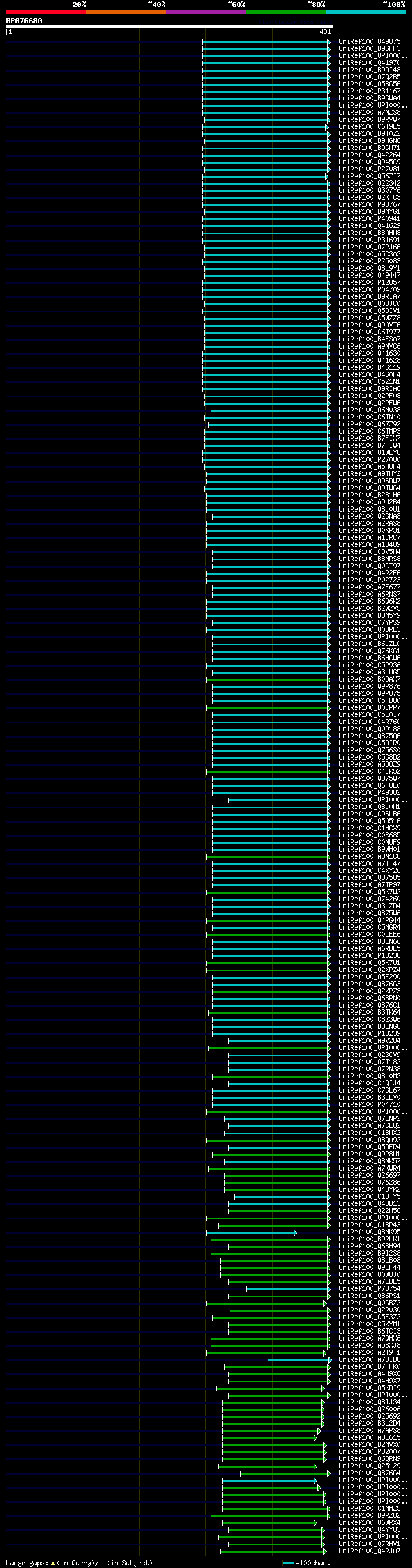Screen dimensions: 412x1568
Task: Select hit label UniRef100_Q76KG1
Action: click(x=370, y=651)
